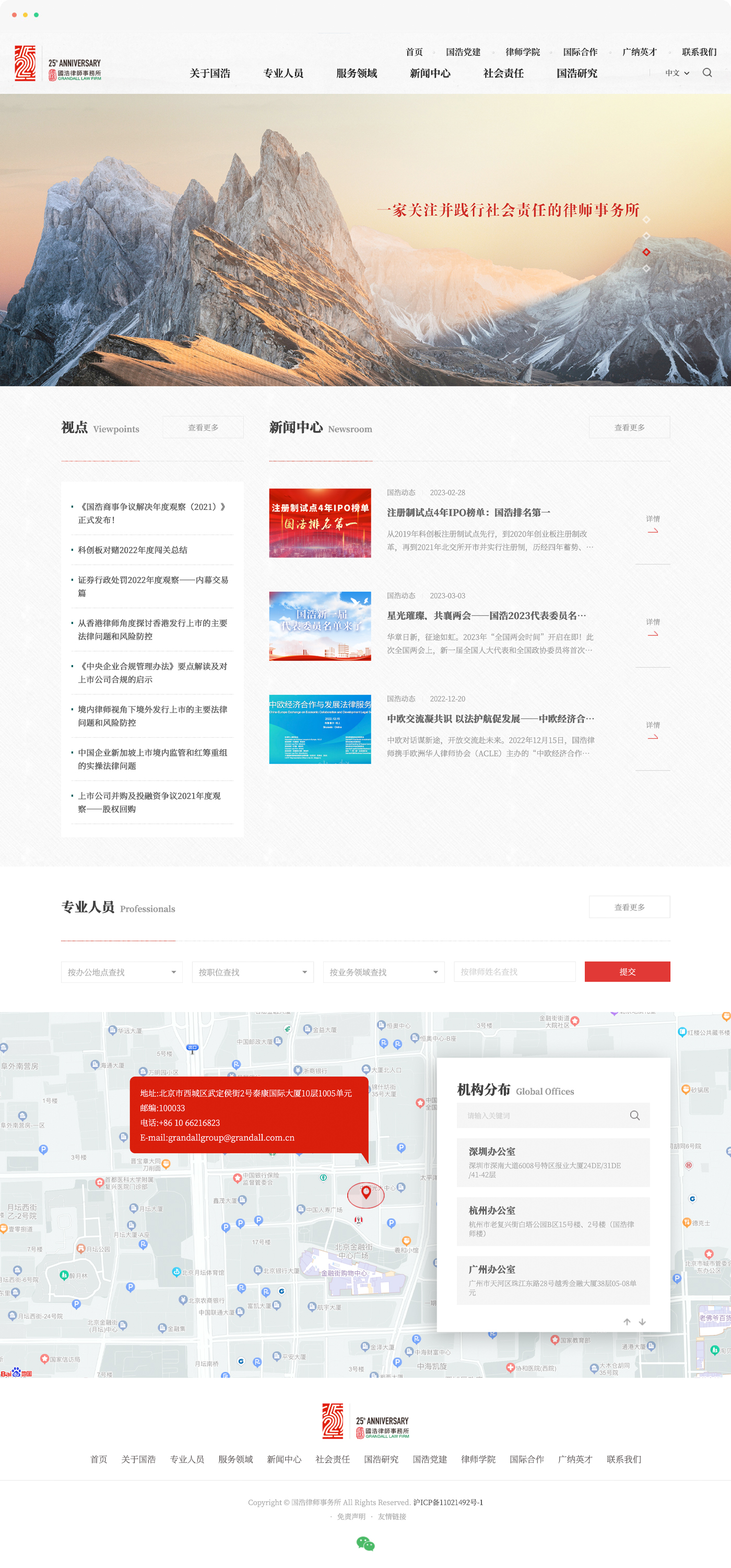Screen dimensions: 731x1568
Task: Select the first banner slide indicator
Action: point(646,220)
